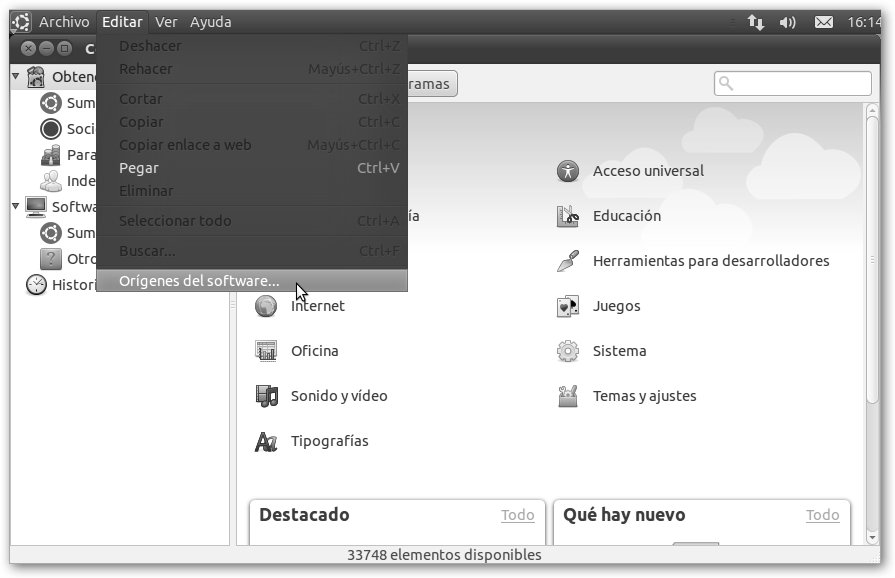
Task: Choose Pegar from the Editar menu
Action: coord(139,168)
